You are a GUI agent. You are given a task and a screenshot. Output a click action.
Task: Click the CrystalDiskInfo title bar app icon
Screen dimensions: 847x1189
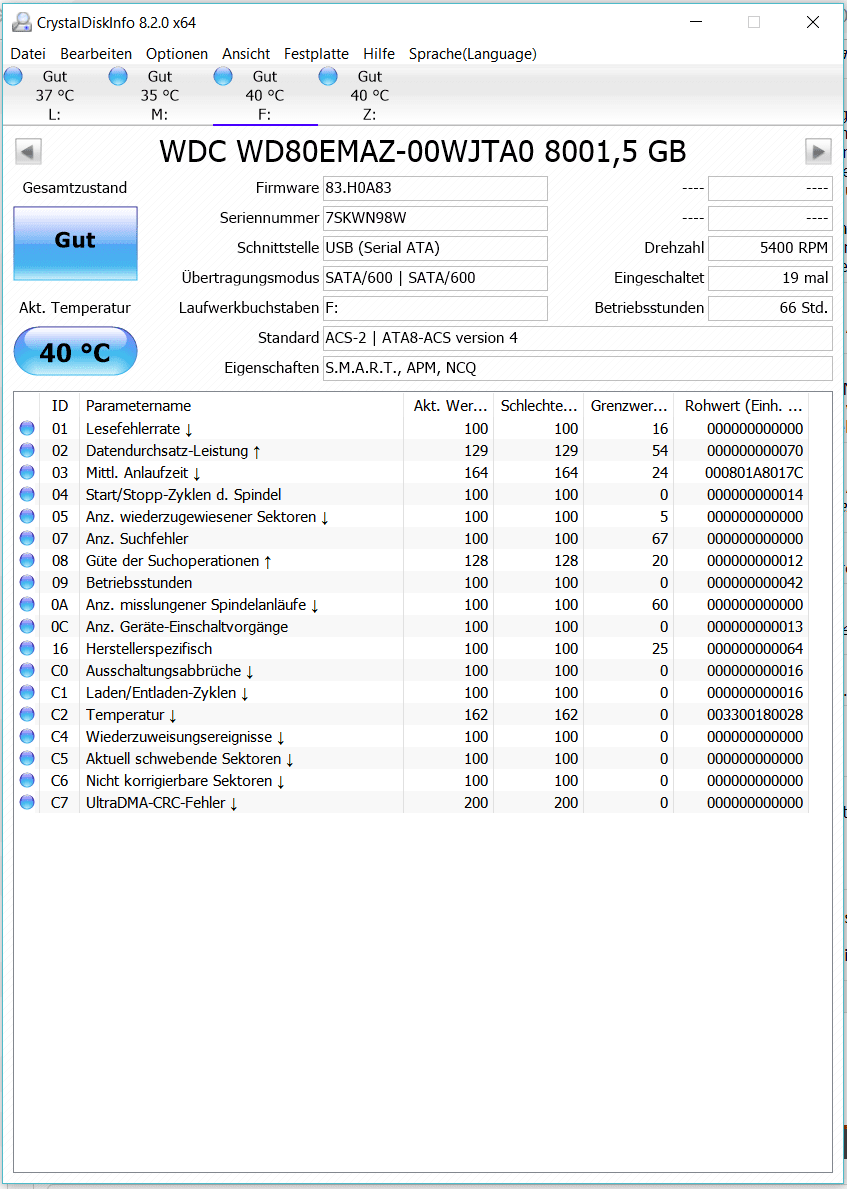[22, 22]
